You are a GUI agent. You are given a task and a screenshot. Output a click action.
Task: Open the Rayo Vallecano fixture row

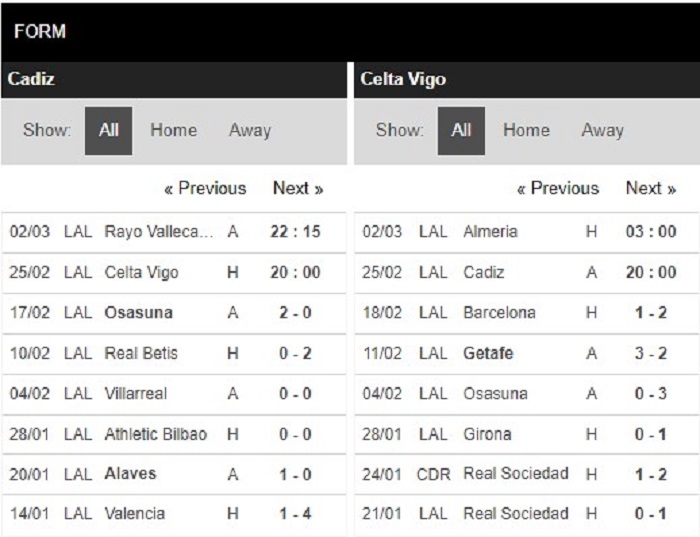(x=174, y=232)
